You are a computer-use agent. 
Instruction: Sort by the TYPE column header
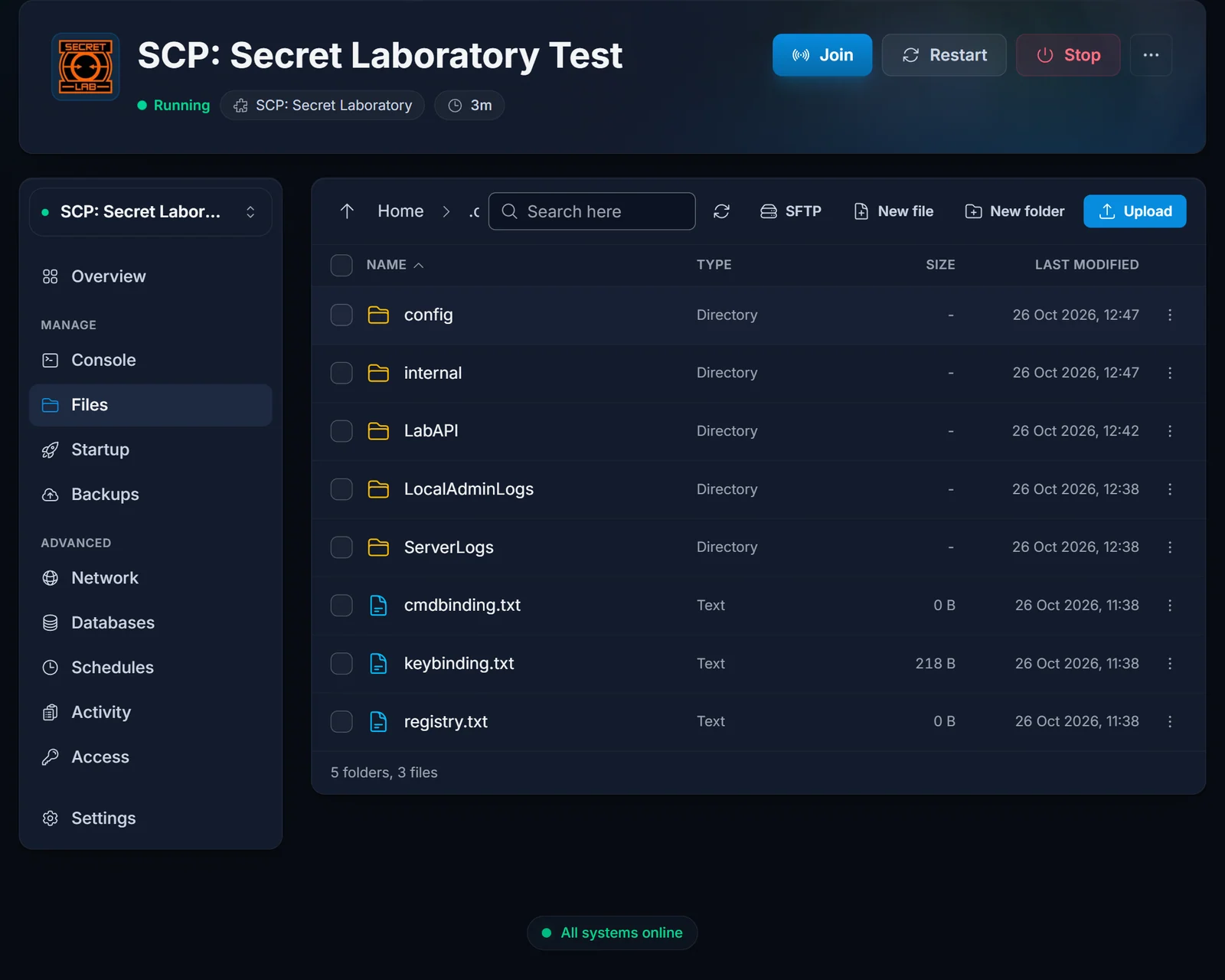point(714,265)
